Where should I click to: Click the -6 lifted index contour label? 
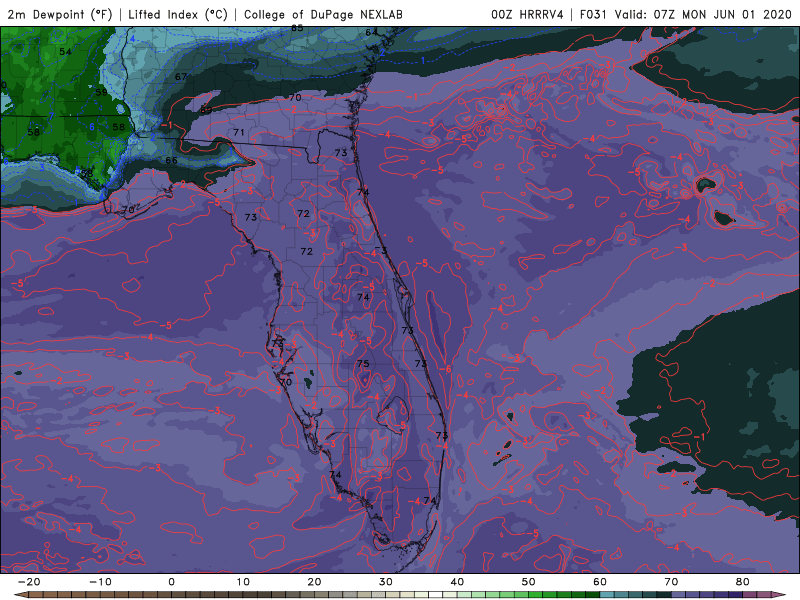tap(446, 369)
